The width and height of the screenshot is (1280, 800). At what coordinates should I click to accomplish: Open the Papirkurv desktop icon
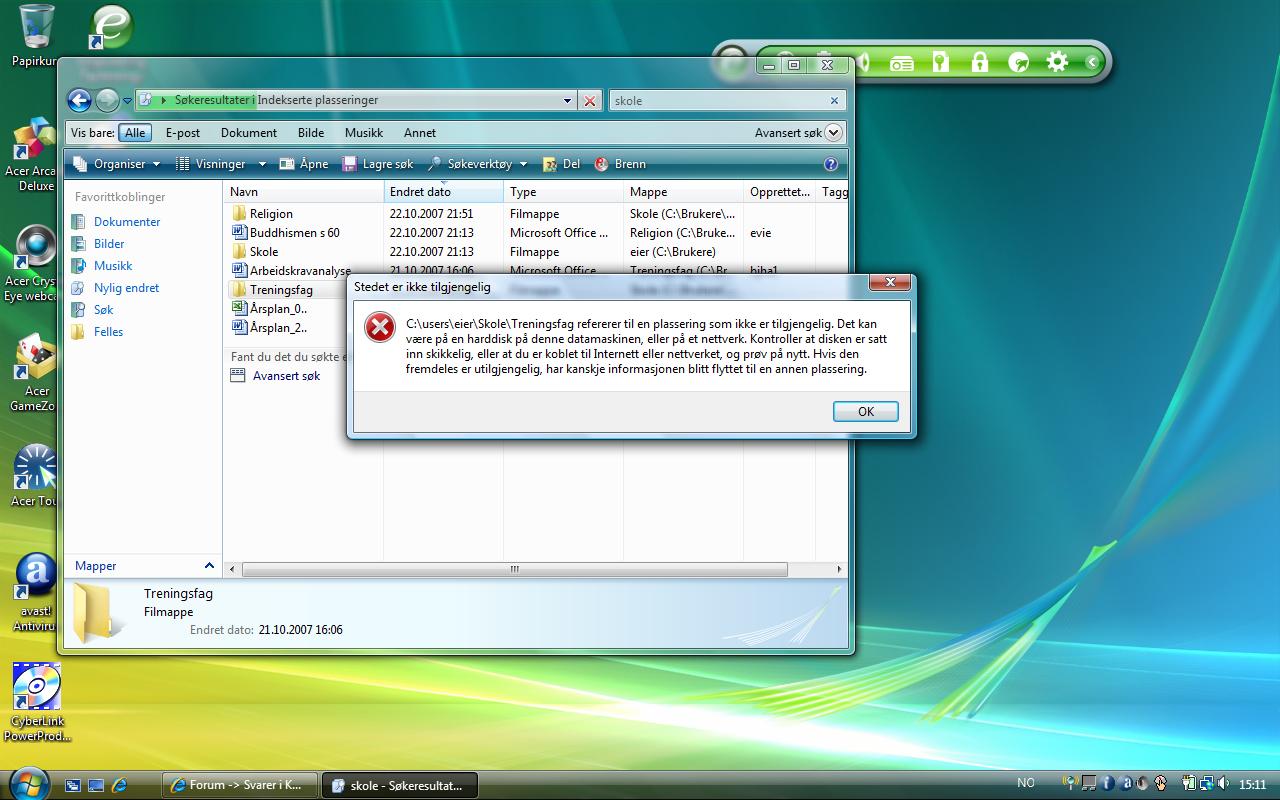(35, 35)
